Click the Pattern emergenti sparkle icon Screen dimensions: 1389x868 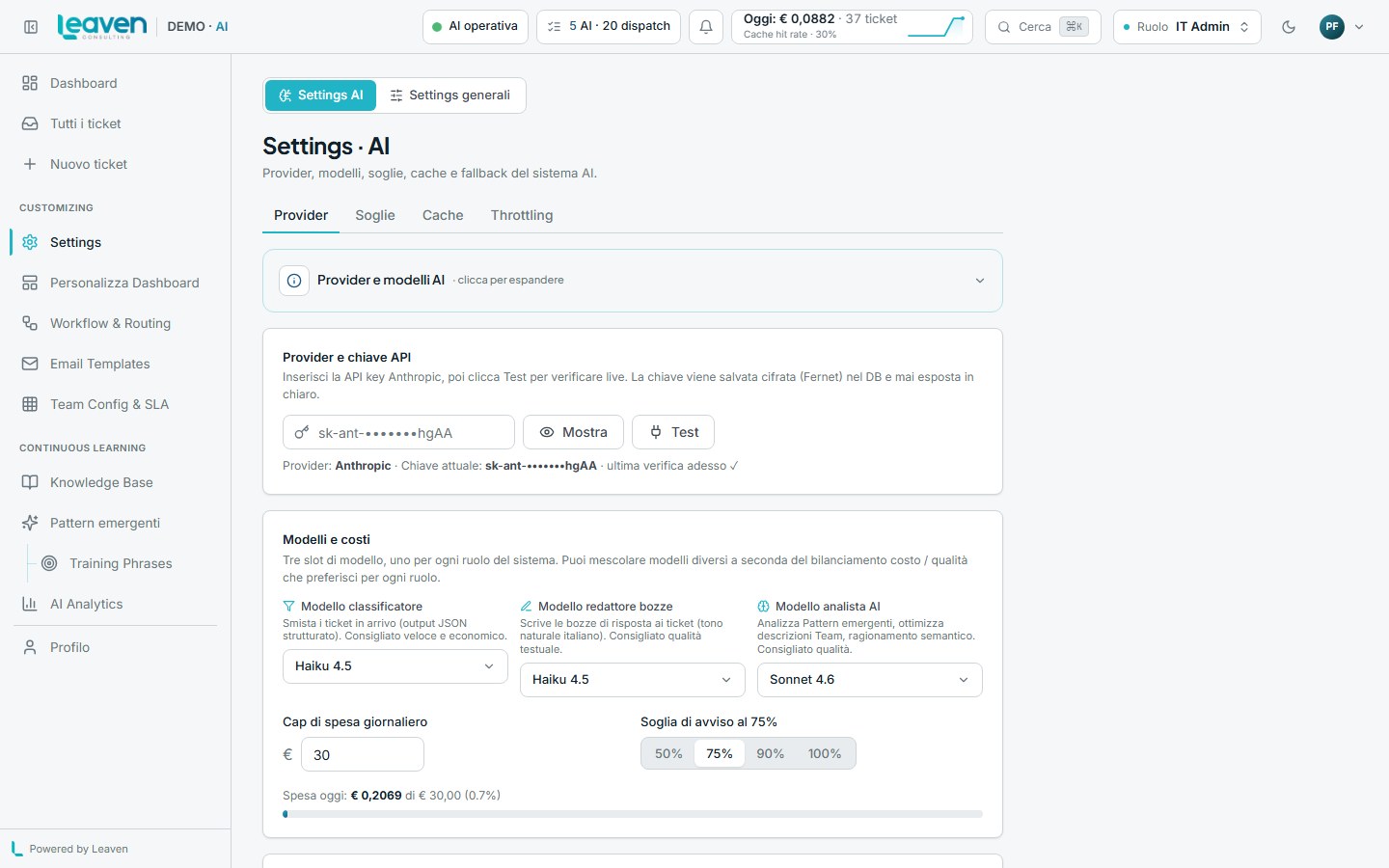click(30, 523)
